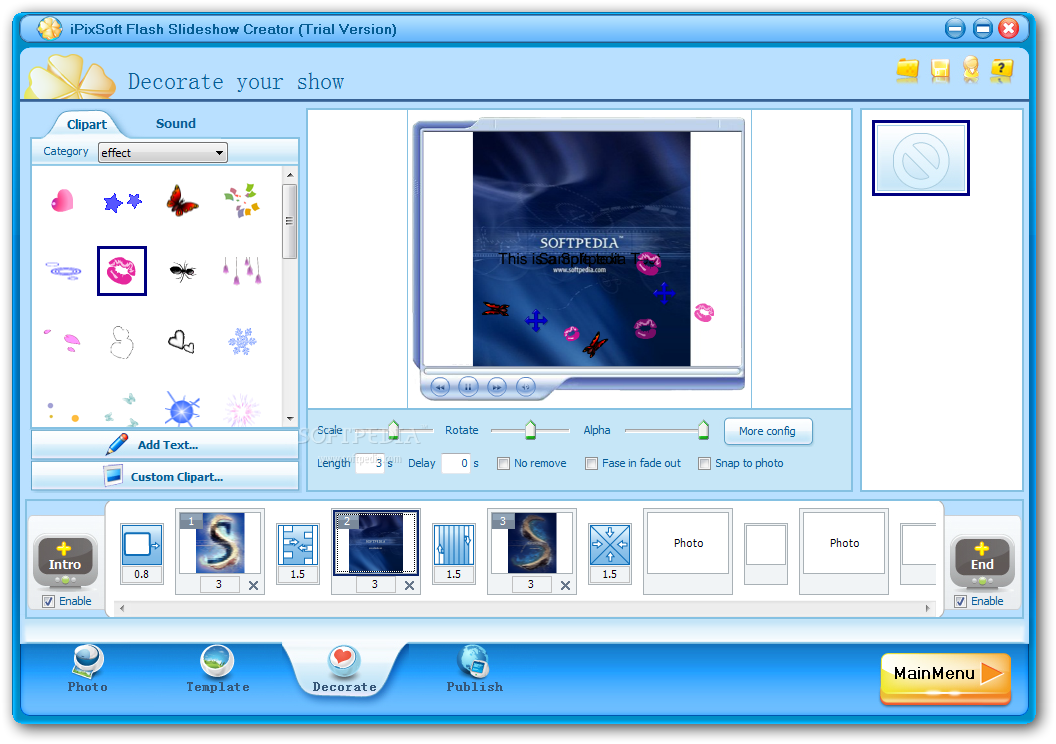This screenshot has height=744, width=1056.
Task: Add an Intro clip
Action: (x=65, y=559)
